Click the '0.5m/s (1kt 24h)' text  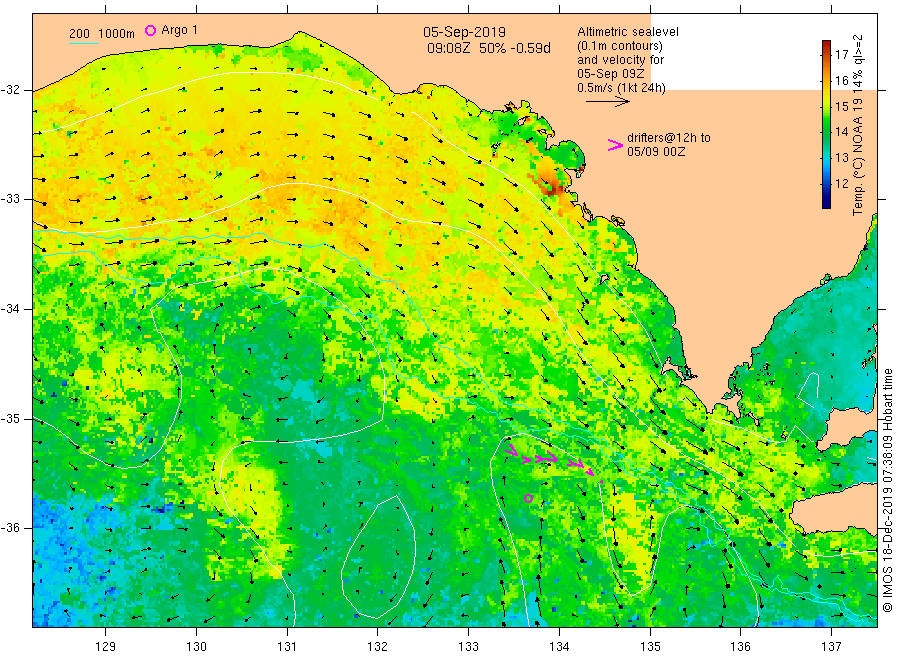(x=622, y=88)
